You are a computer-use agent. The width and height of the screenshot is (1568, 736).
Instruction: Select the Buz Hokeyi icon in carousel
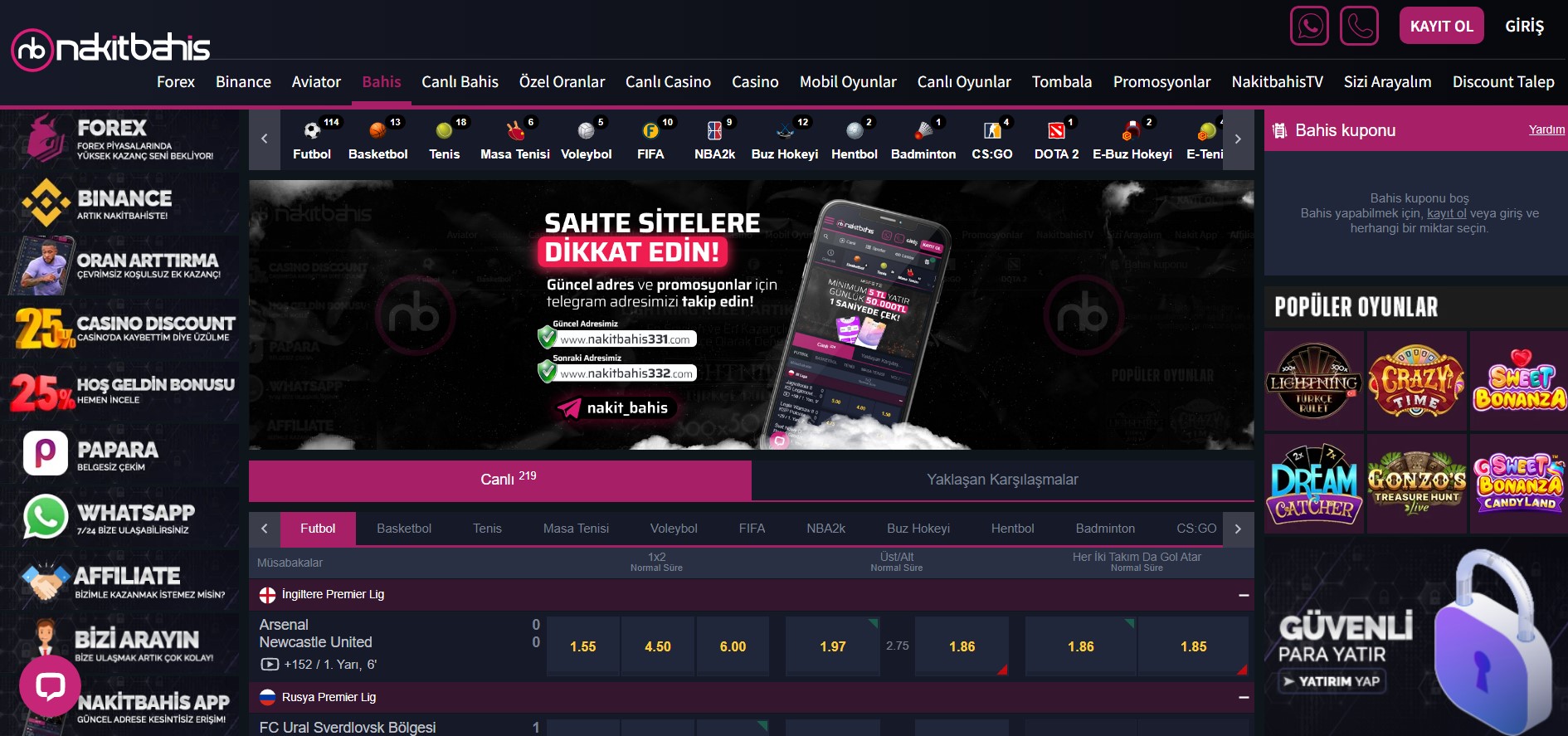[x=785, y=130]
